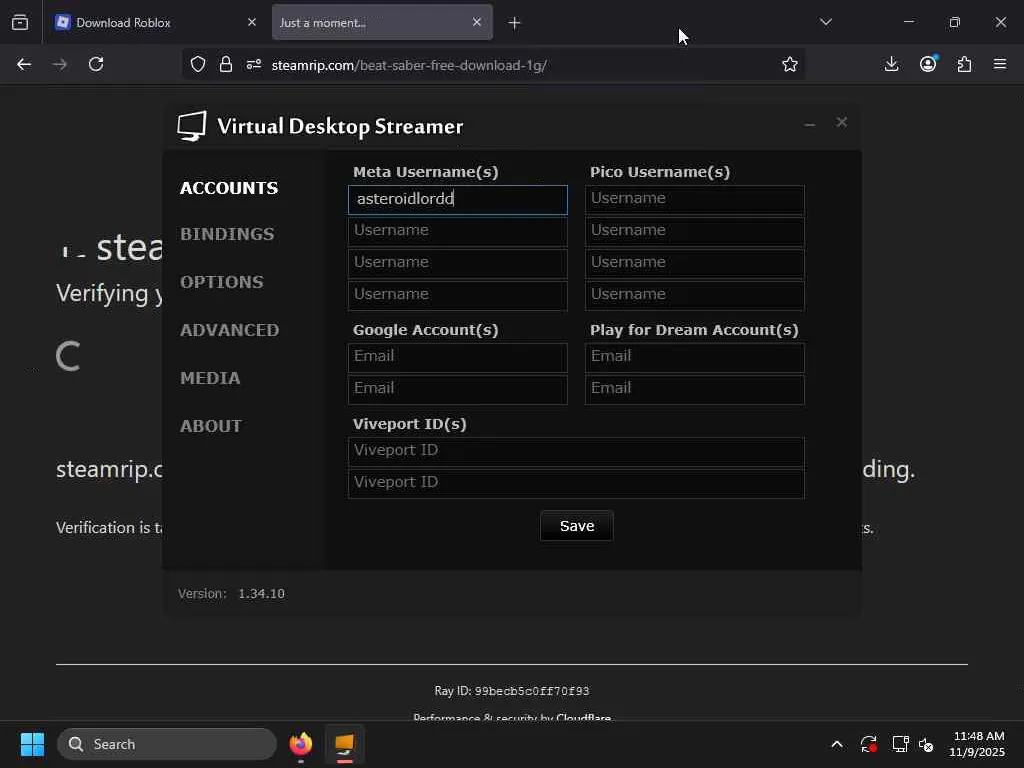Click the Firefox icon in the taskbar

tap(301, 744)
